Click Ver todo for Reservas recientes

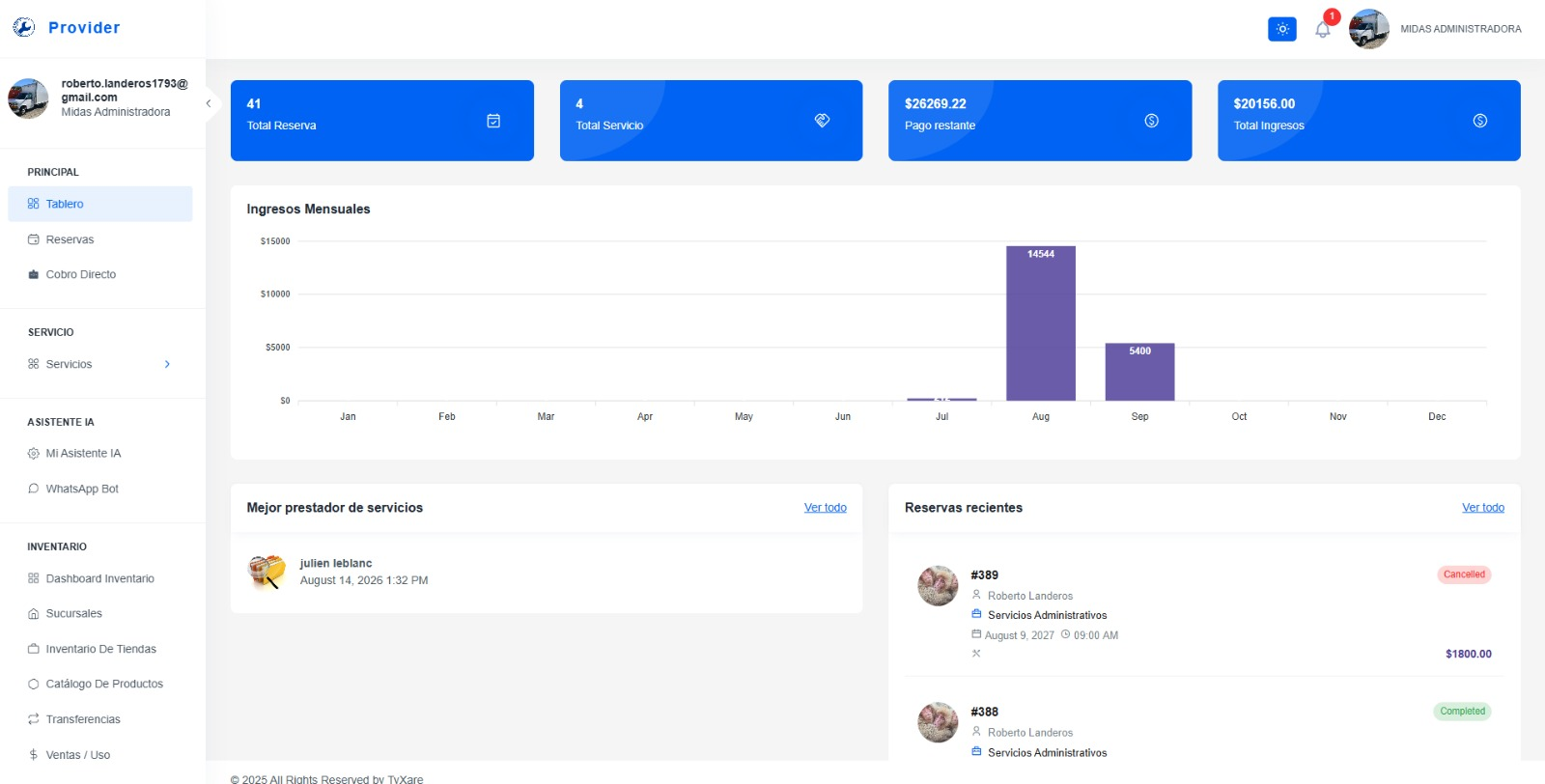1483,508
